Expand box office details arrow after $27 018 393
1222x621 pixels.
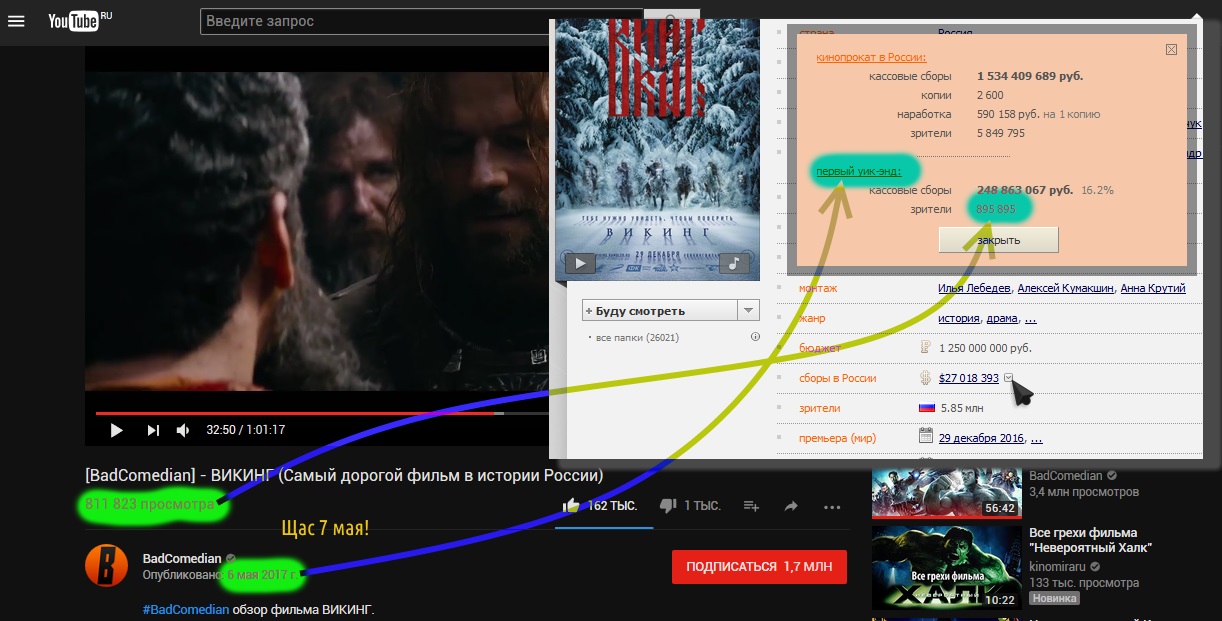tap(1008, 377)
